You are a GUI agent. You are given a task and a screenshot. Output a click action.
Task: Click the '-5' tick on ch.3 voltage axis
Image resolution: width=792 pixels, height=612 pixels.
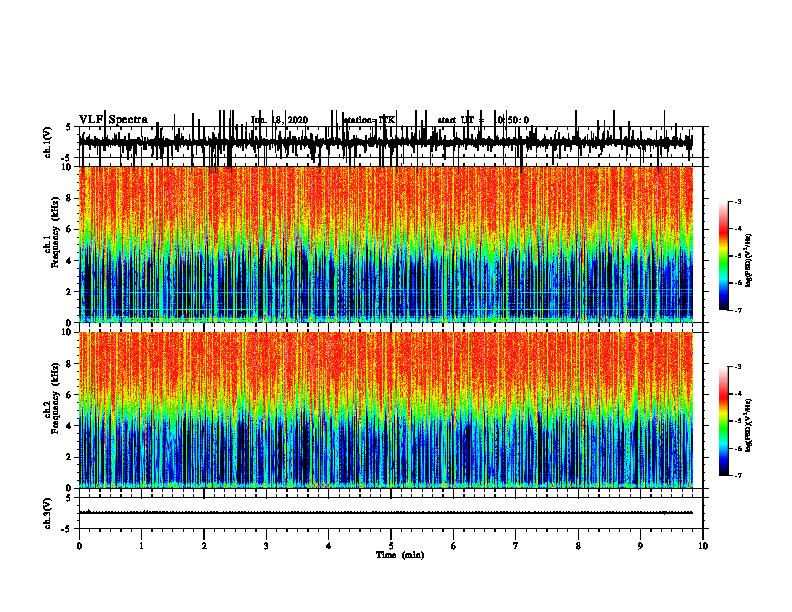point(66,529)
